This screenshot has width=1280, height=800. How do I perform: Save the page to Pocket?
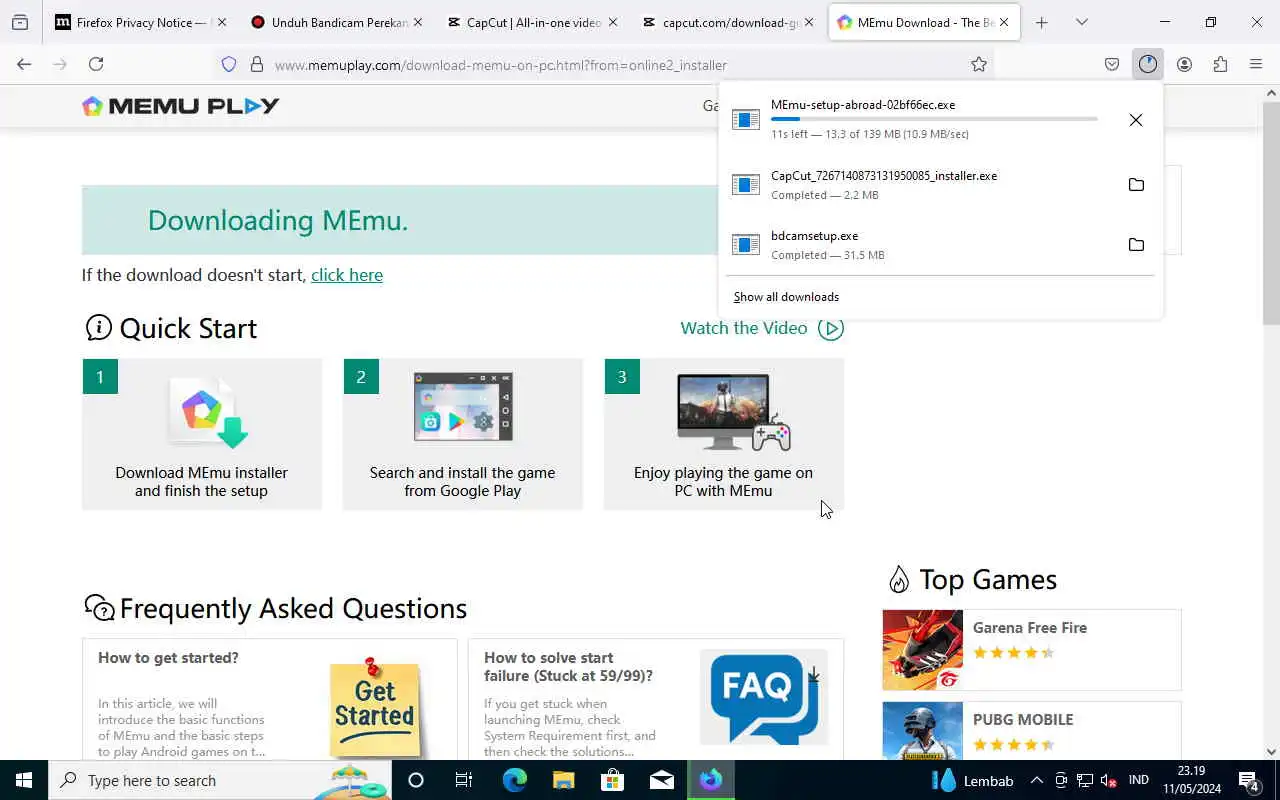[1112, 64]
